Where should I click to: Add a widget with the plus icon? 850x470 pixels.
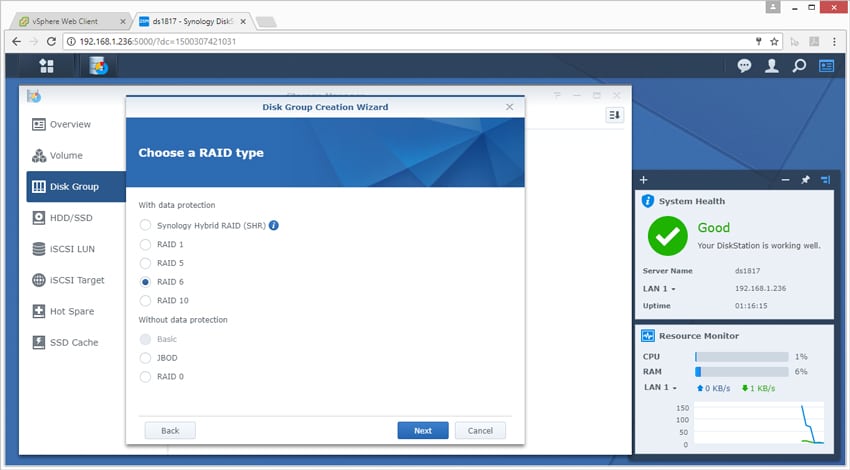coord(643,180)
